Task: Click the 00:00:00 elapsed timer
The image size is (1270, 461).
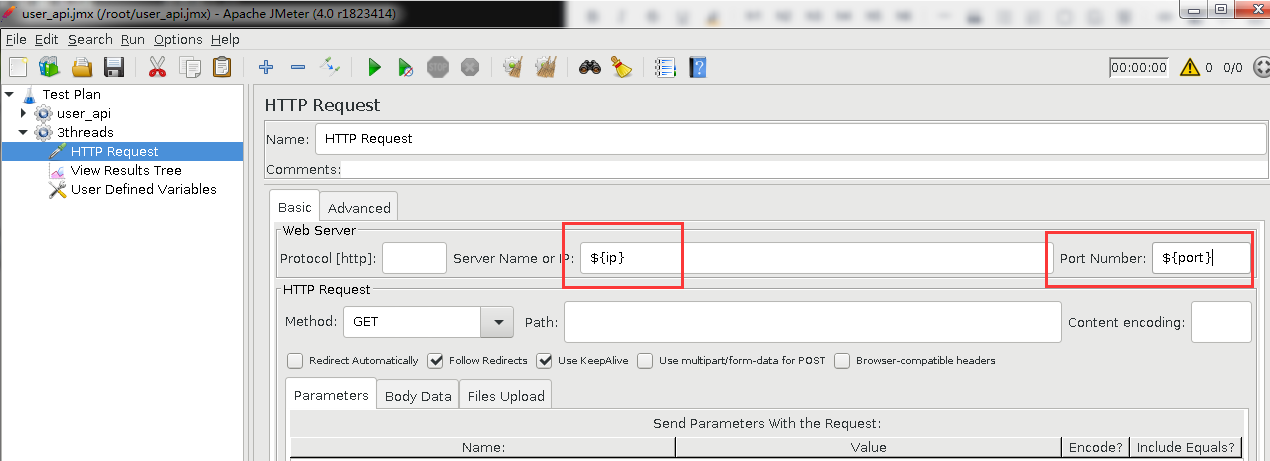Action: [x=1139, y=68]
